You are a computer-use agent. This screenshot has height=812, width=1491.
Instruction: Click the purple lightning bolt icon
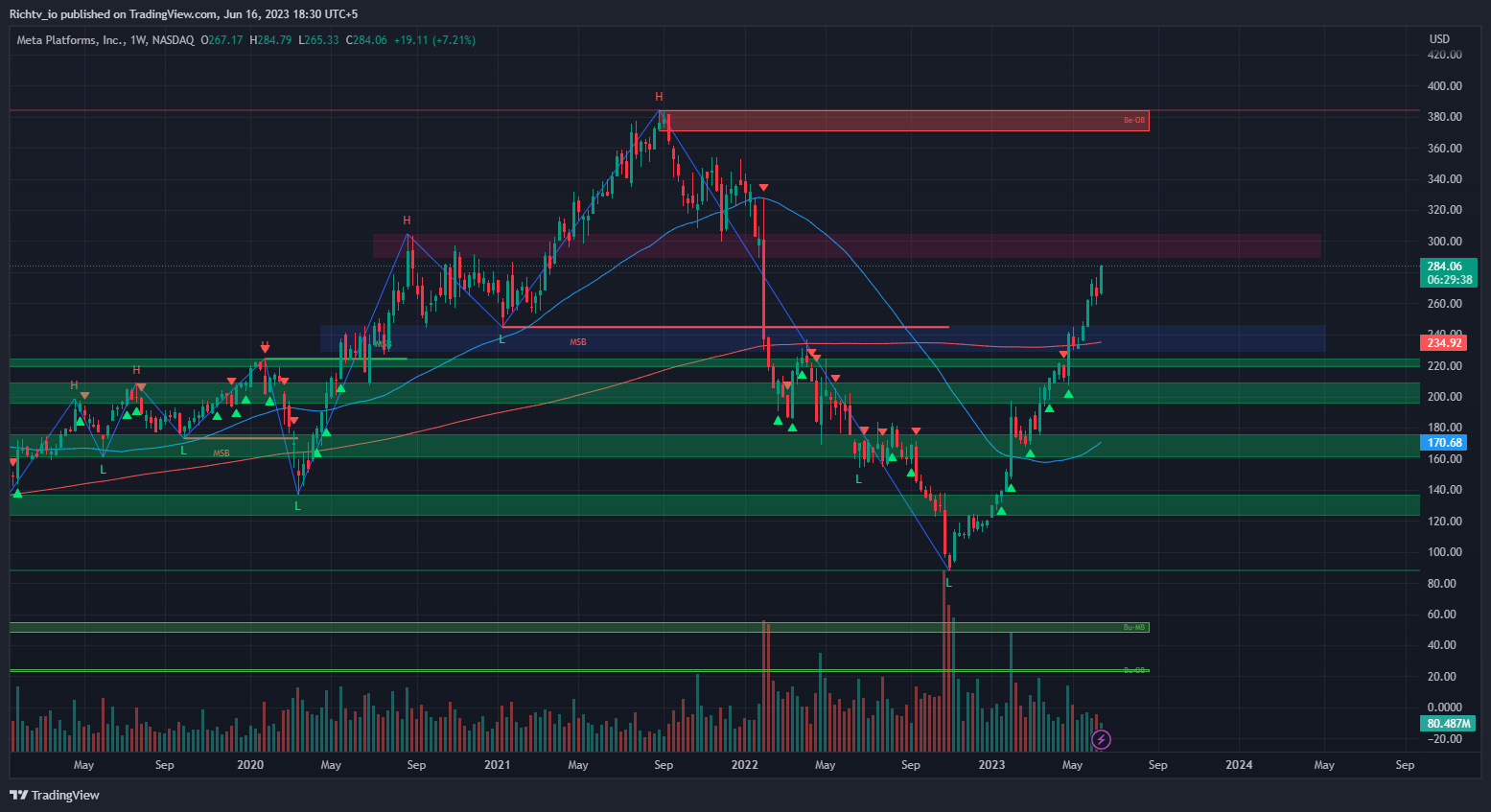click(x=1102, y=739)
